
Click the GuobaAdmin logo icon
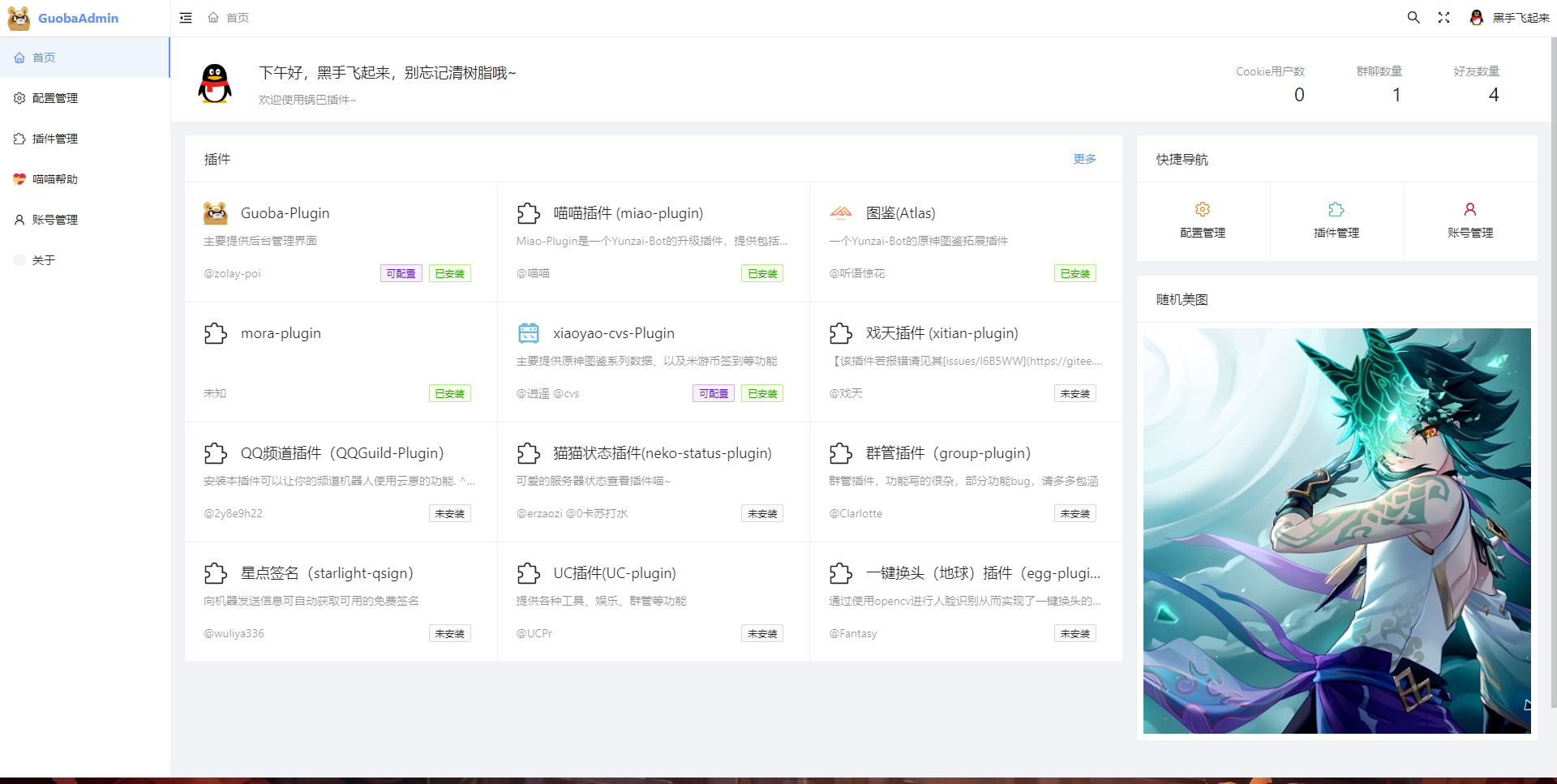[19, 18]
